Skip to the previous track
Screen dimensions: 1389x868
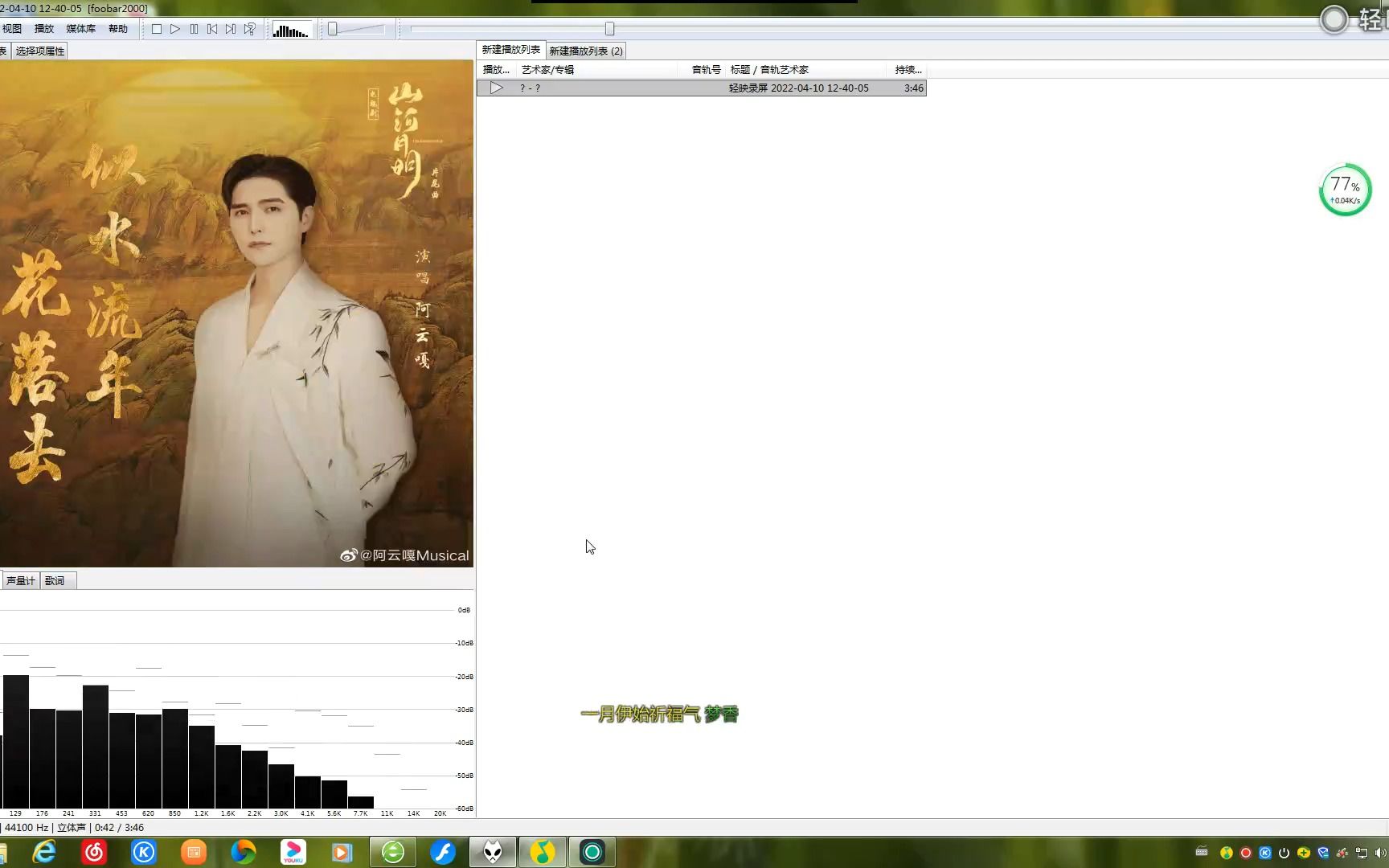tap(212, 29)
